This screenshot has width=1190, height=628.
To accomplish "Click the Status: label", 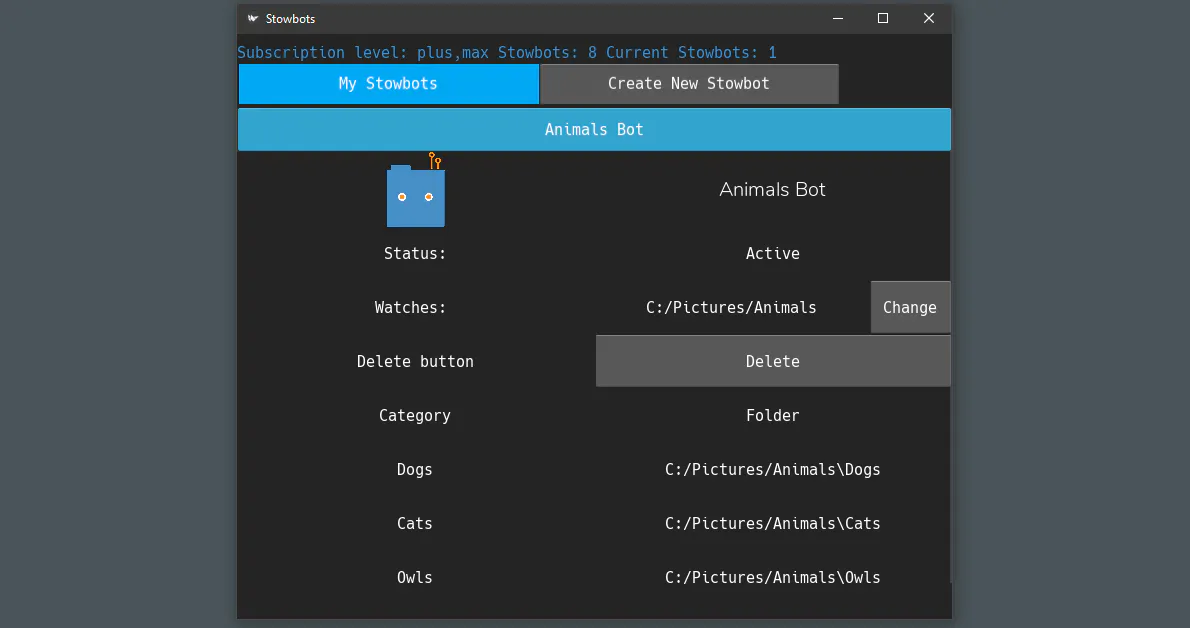I will [x=414, y=254].
